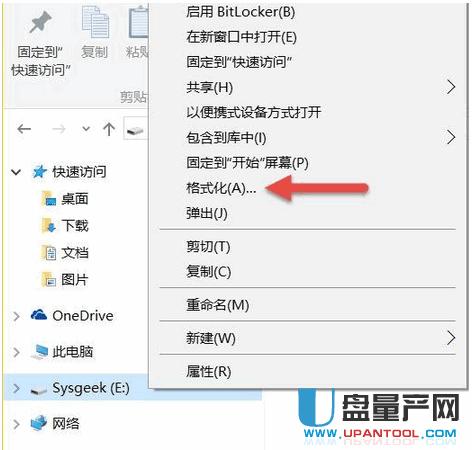Viewport: 472px width, 450px height.
Task: Open the OneDrive cloud icon entry
Action: [x=39, y=315]
